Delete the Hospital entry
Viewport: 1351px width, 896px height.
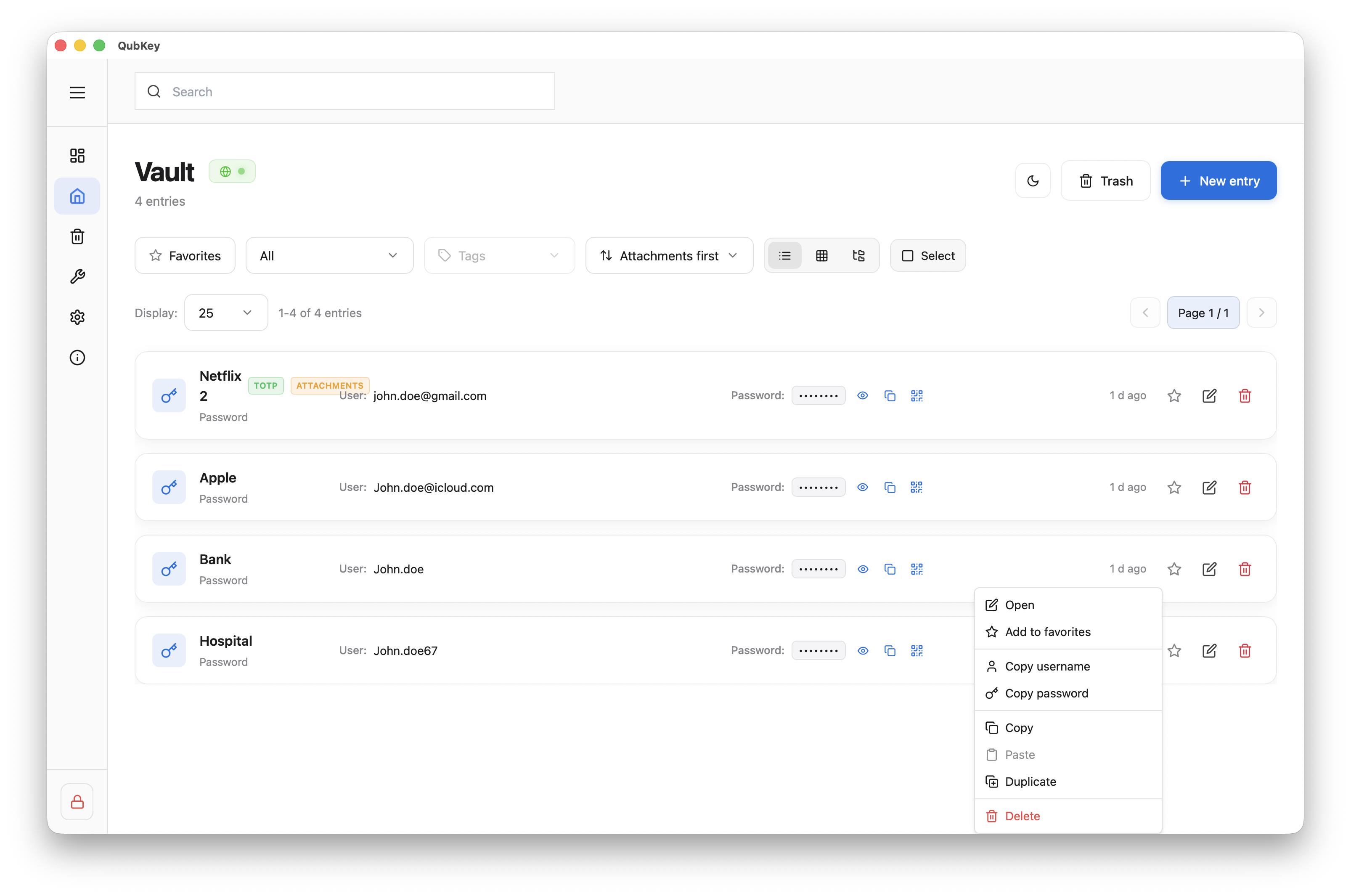(1245, 651)
